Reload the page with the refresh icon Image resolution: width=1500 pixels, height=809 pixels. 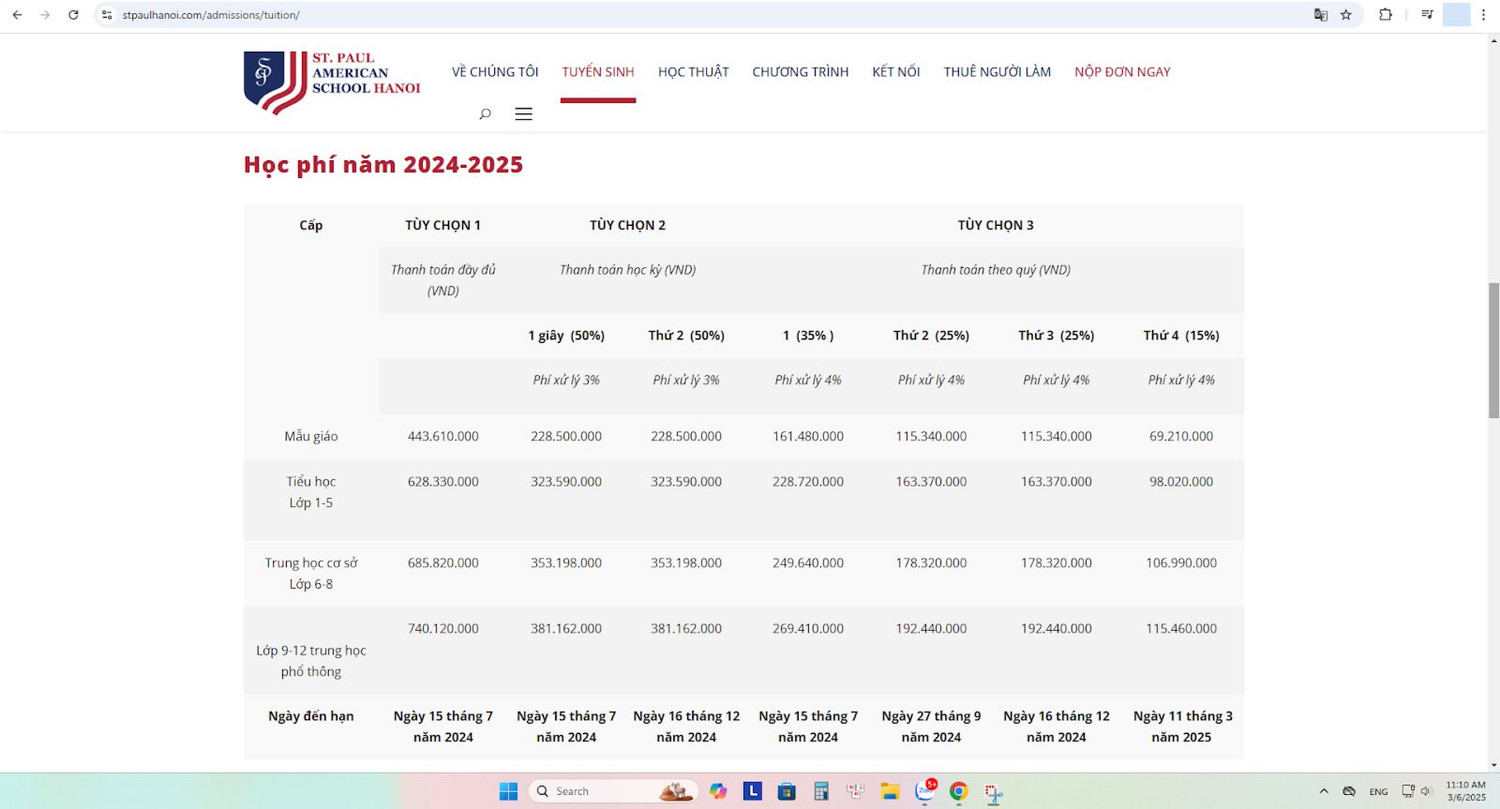73,15
